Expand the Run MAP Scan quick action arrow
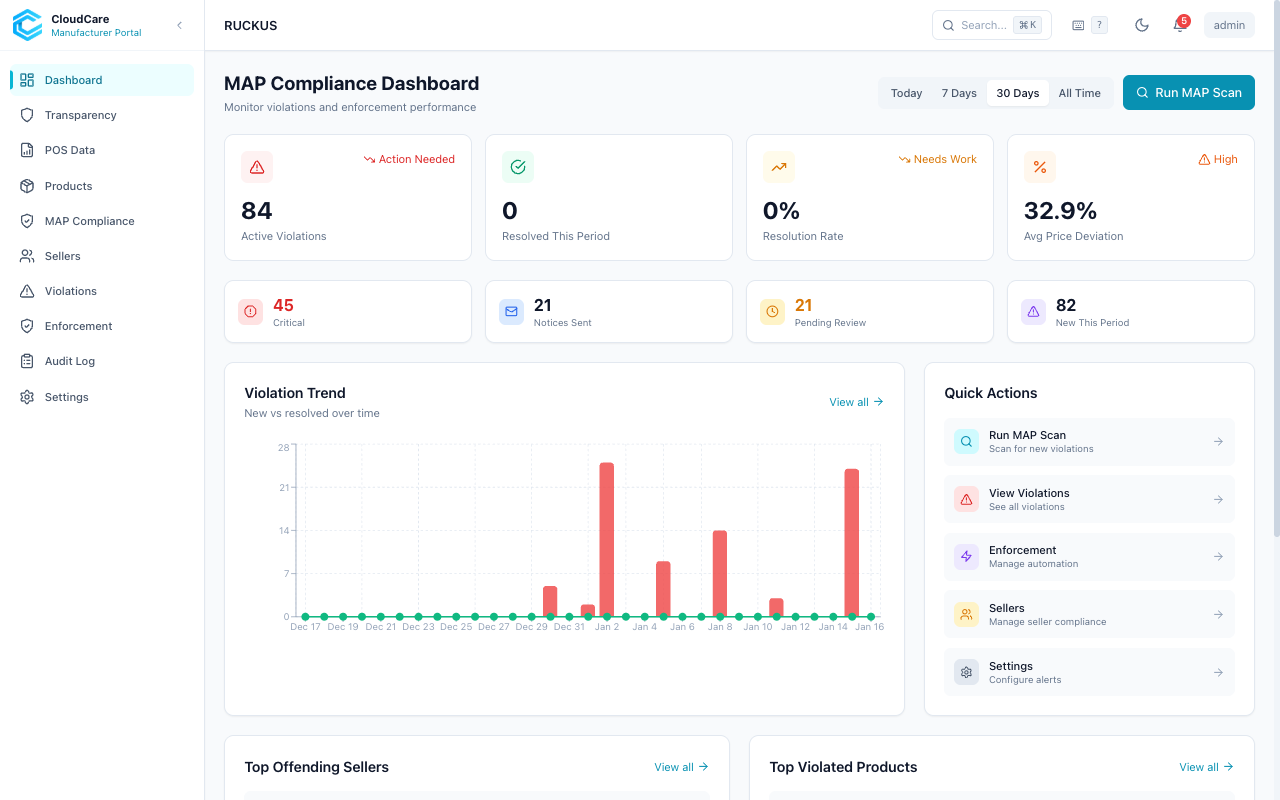This screenshot has width=1280, height=800. pyautogui.click(x=1217, y=441)
